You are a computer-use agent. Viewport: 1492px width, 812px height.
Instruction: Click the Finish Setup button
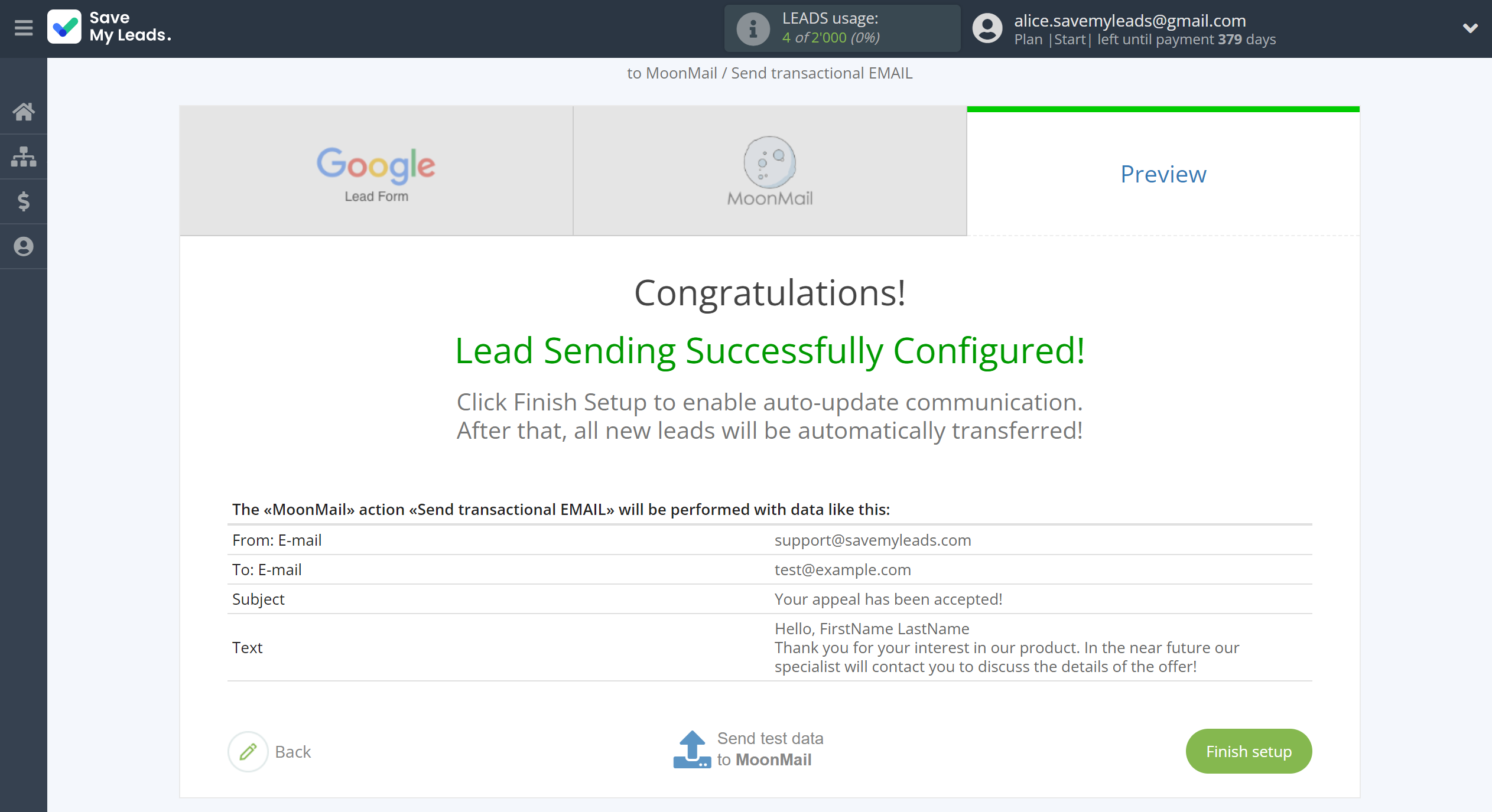point(1248,751)
